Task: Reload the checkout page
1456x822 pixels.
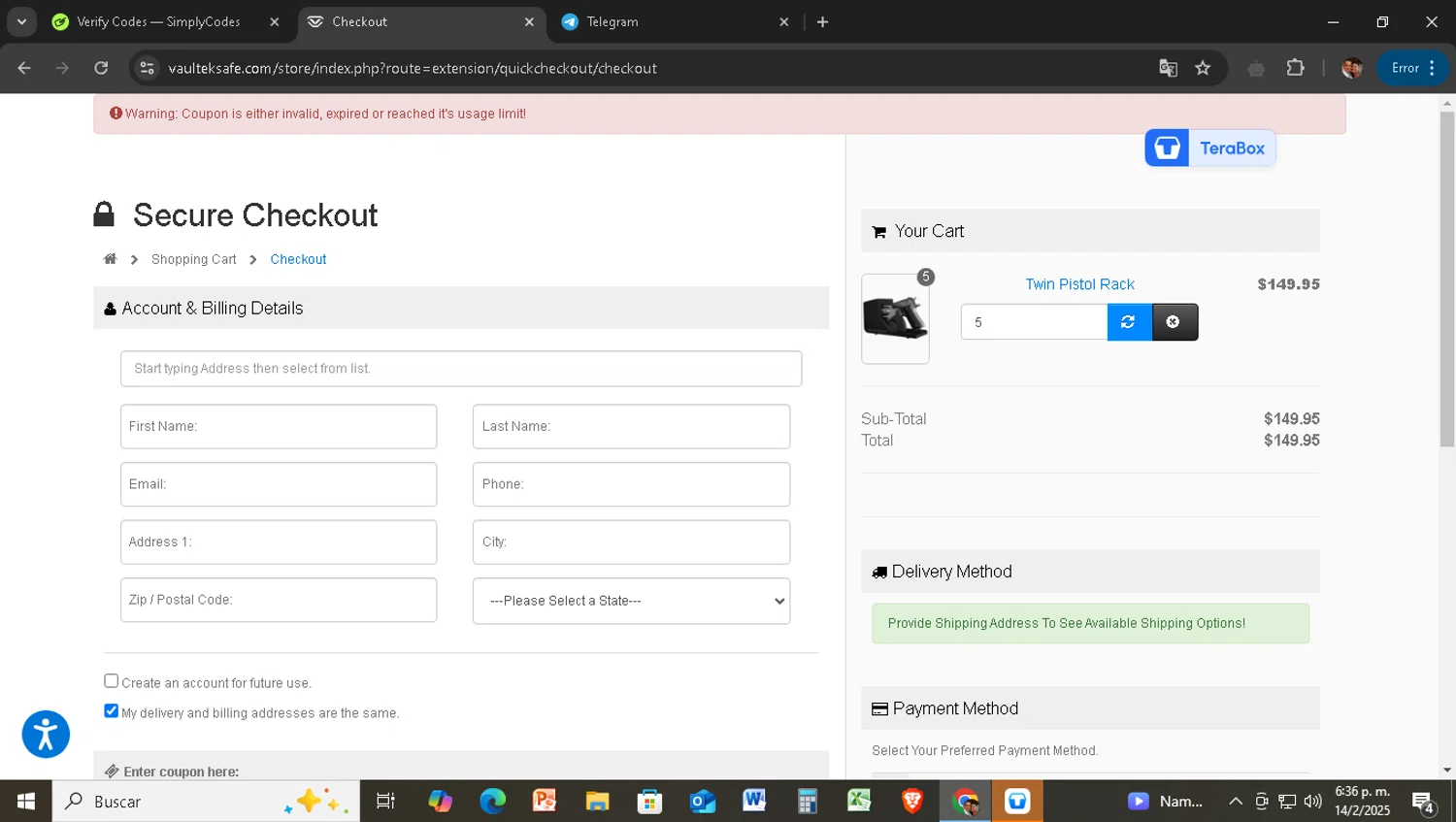Action: pyautogui.click(x=101, y=68)
